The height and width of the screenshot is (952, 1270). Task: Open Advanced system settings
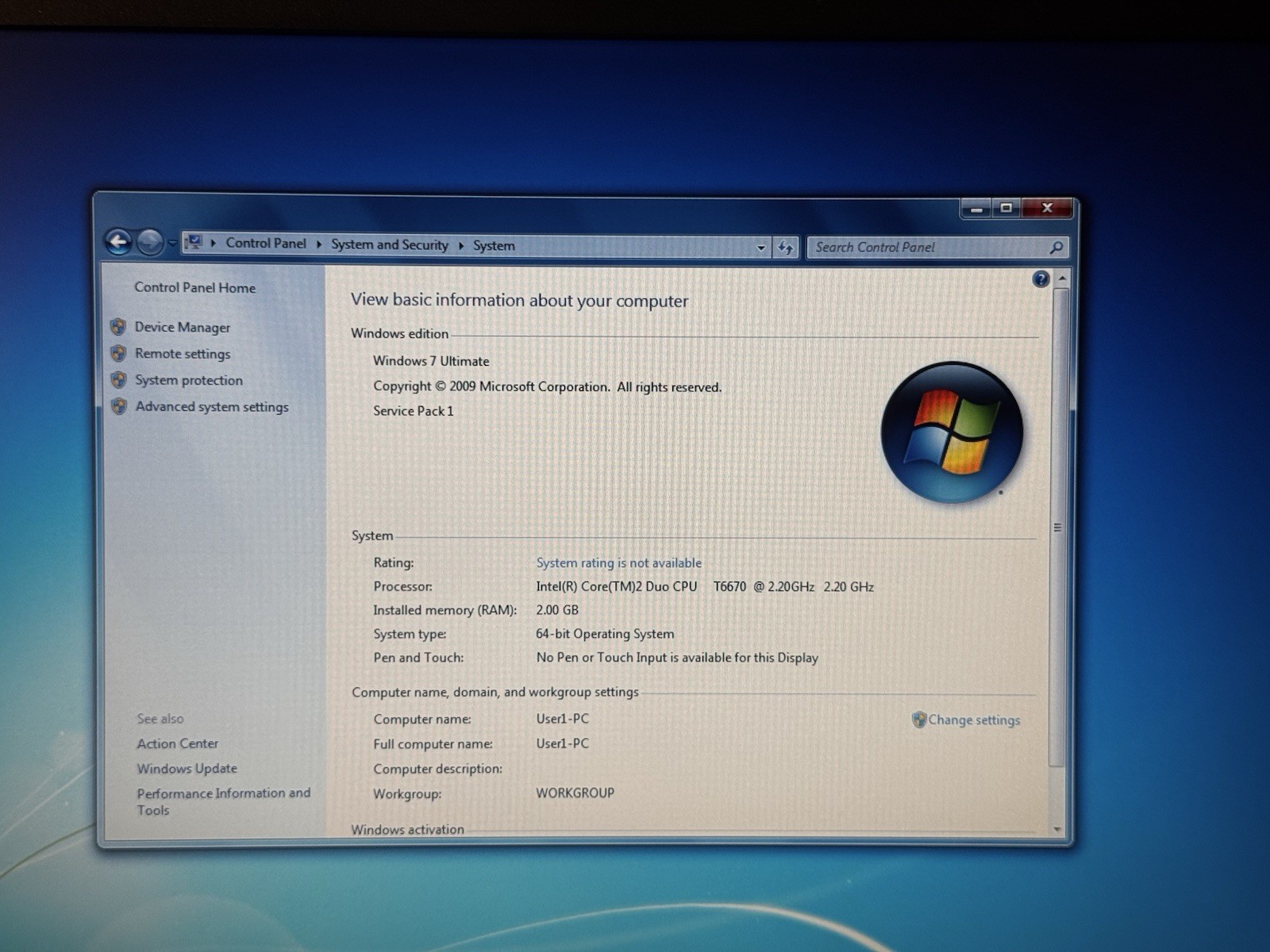[x=212, y=406]
